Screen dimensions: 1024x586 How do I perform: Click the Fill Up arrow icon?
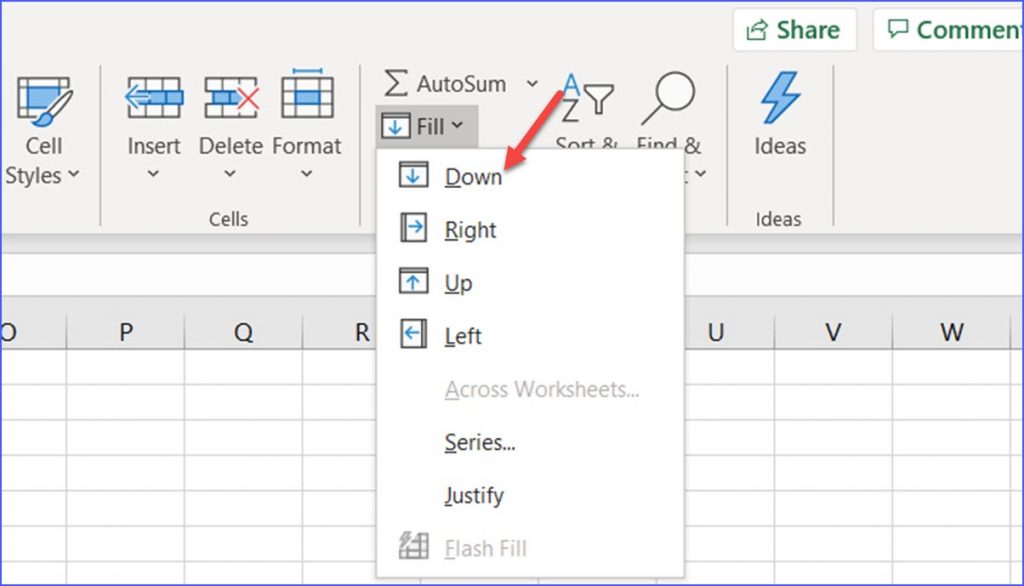point(412,281)
